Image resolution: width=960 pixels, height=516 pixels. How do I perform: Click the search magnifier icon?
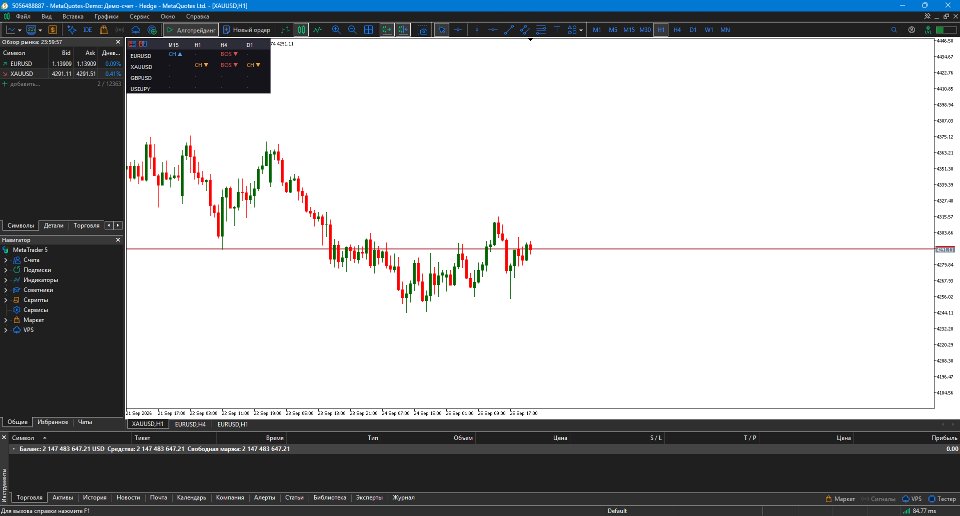click(x=894, y=29)
